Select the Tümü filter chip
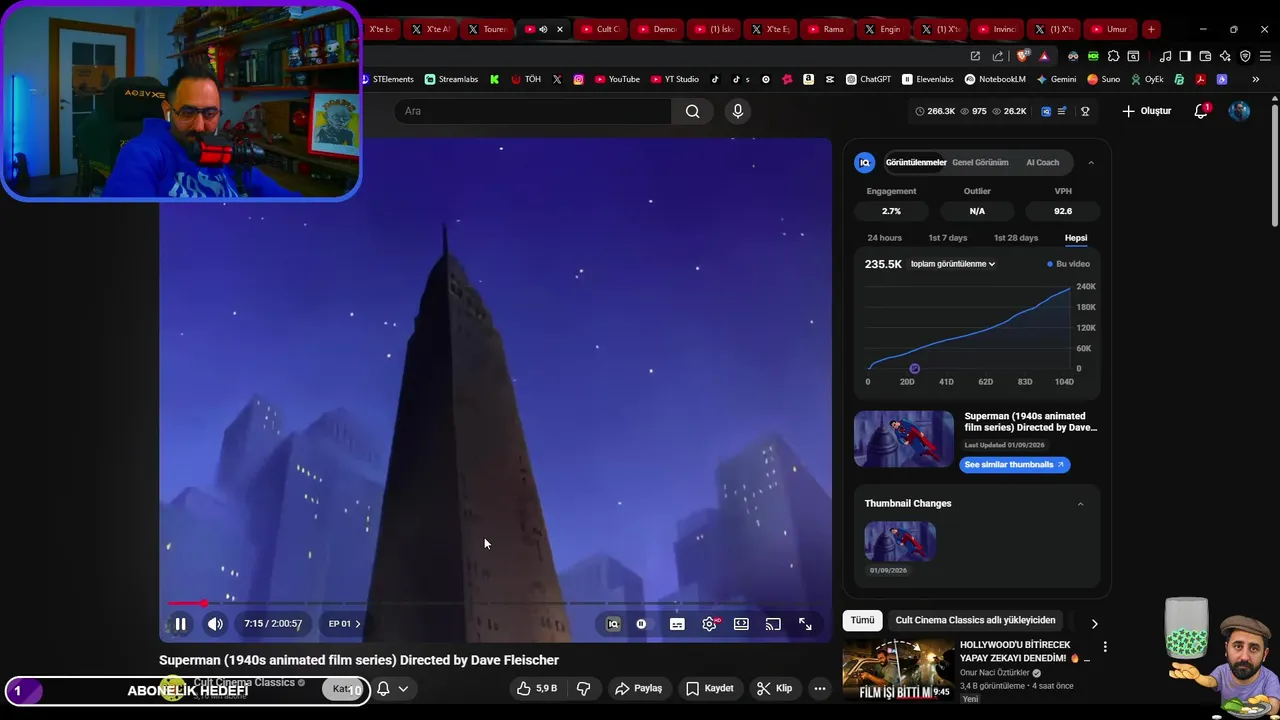 (862, 620)
